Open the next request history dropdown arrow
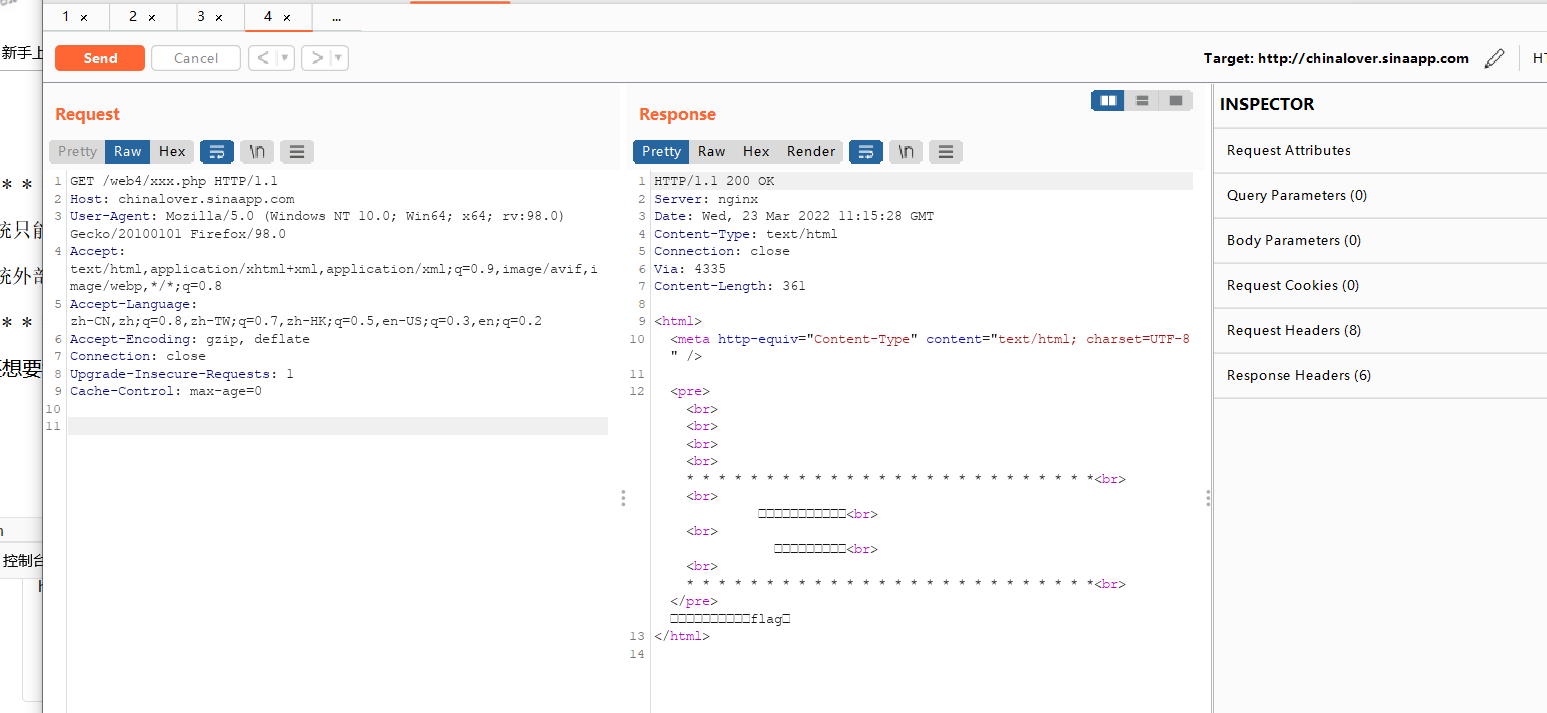This screenshot has width=1547, height=713. coord(339,58)
